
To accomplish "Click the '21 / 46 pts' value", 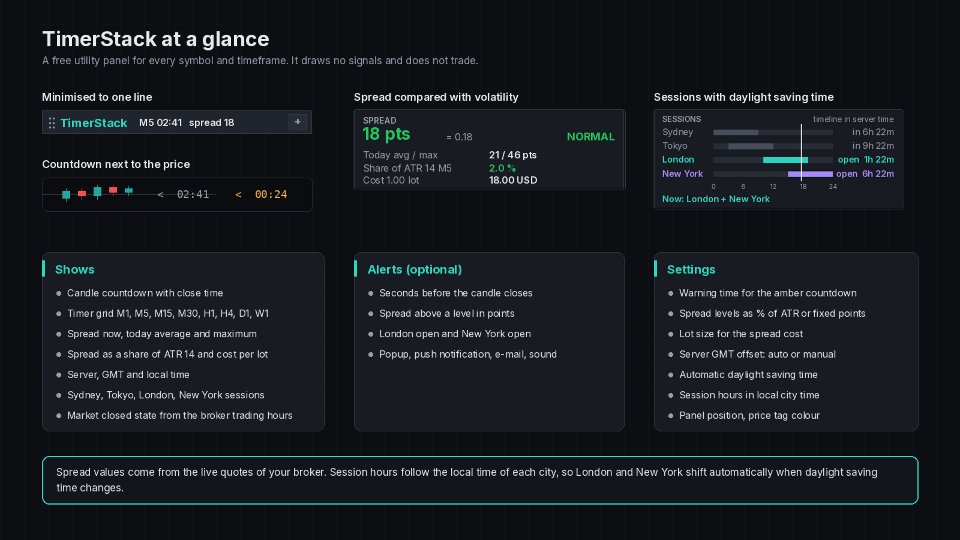I will click(x=512, y=155).
